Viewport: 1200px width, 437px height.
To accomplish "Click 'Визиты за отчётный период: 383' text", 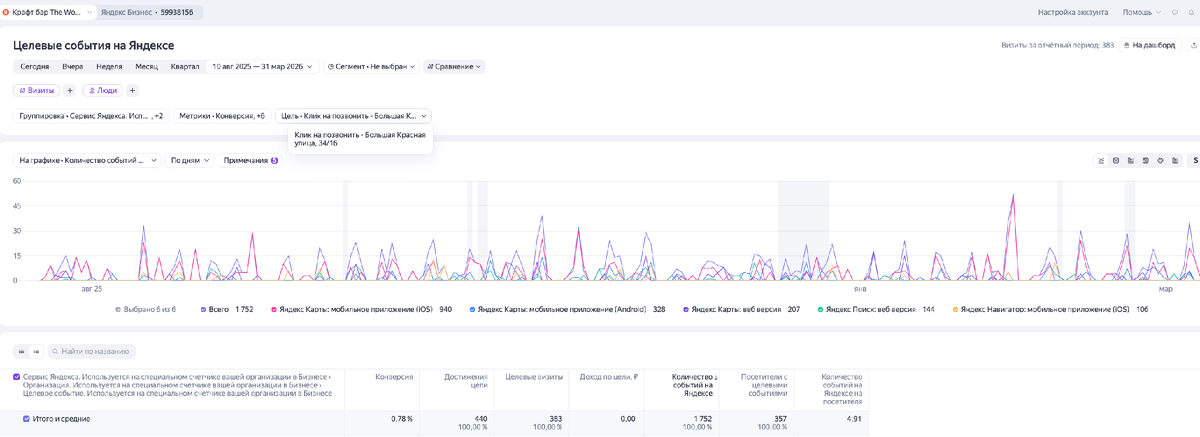I will [1057, 45].
